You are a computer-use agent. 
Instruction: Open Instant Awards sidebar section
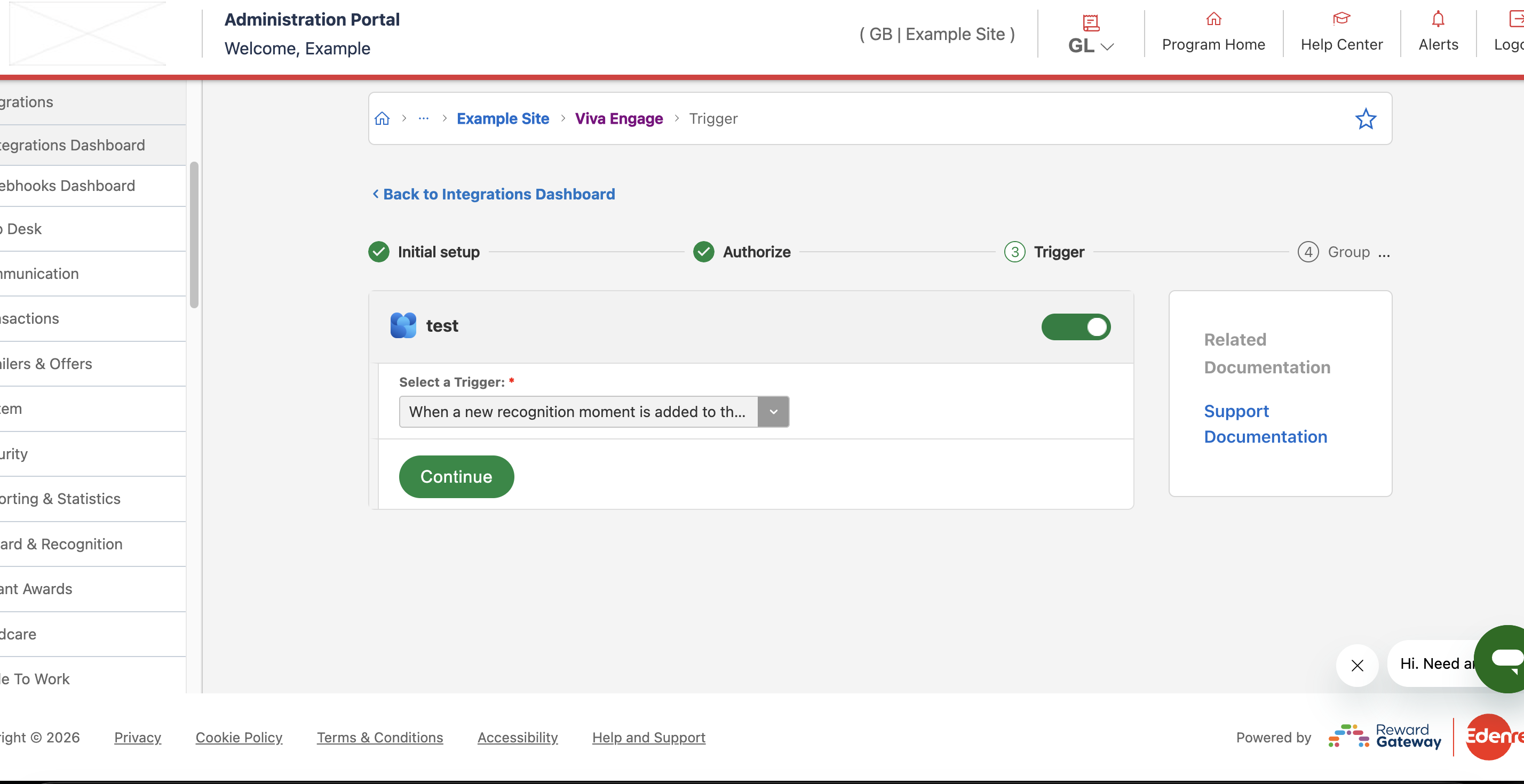click(93, 589)
